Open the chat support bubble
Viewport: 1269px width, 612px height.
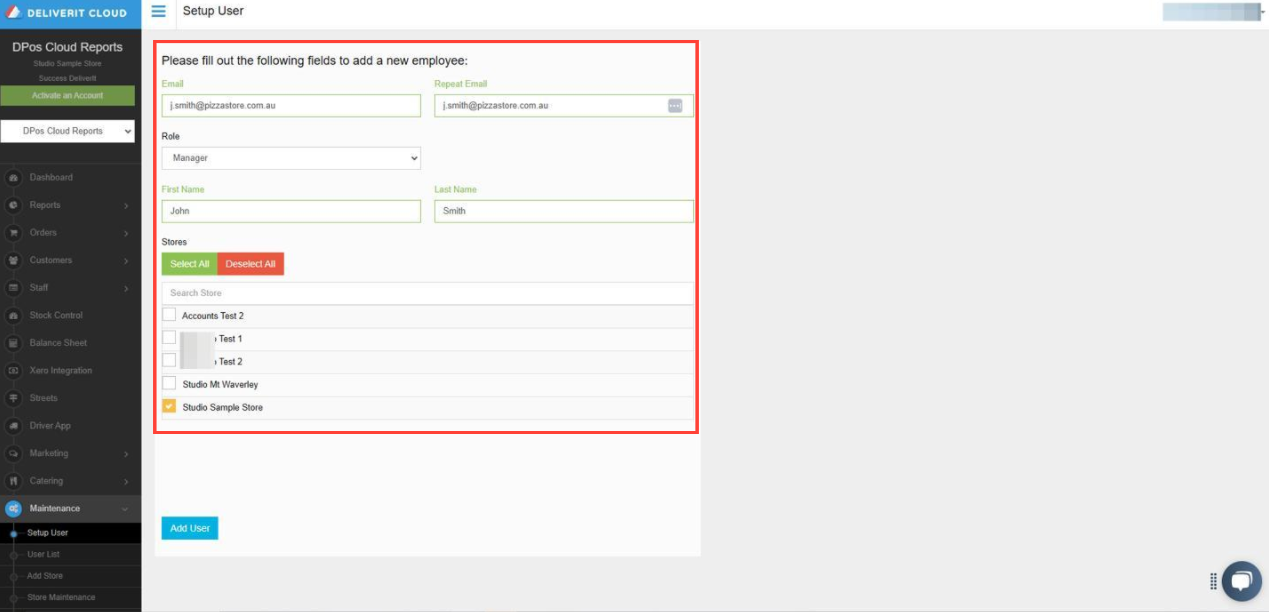[1241, 581]
